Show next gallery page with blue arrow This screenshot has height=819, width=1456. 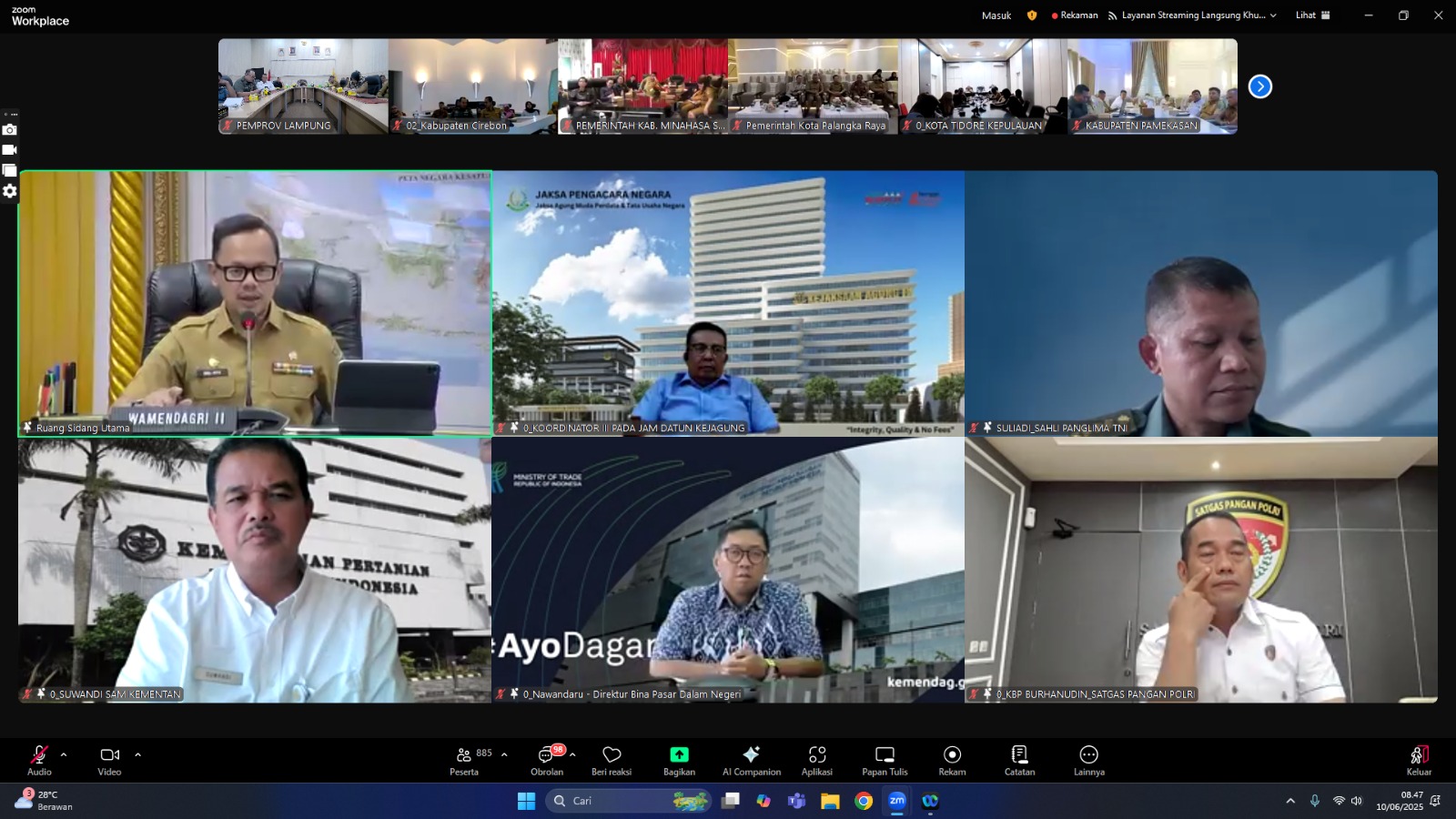click(x=1259, y=86)
